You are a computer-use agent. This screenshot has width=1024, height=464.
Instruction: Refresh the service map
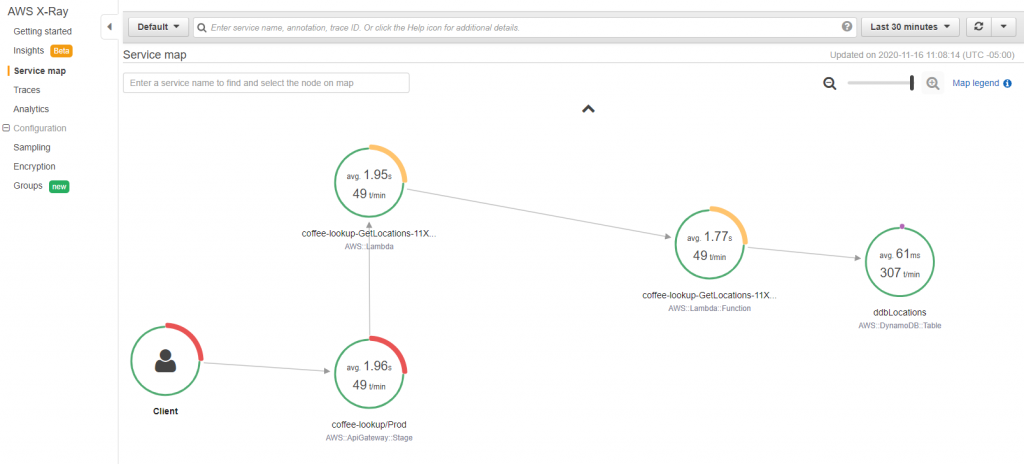coord(978,27)
